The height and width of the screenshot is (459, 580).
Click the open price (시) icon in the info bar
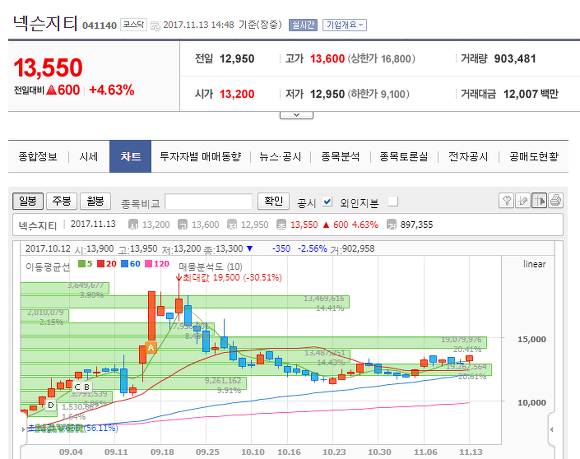tap(133, 225)
